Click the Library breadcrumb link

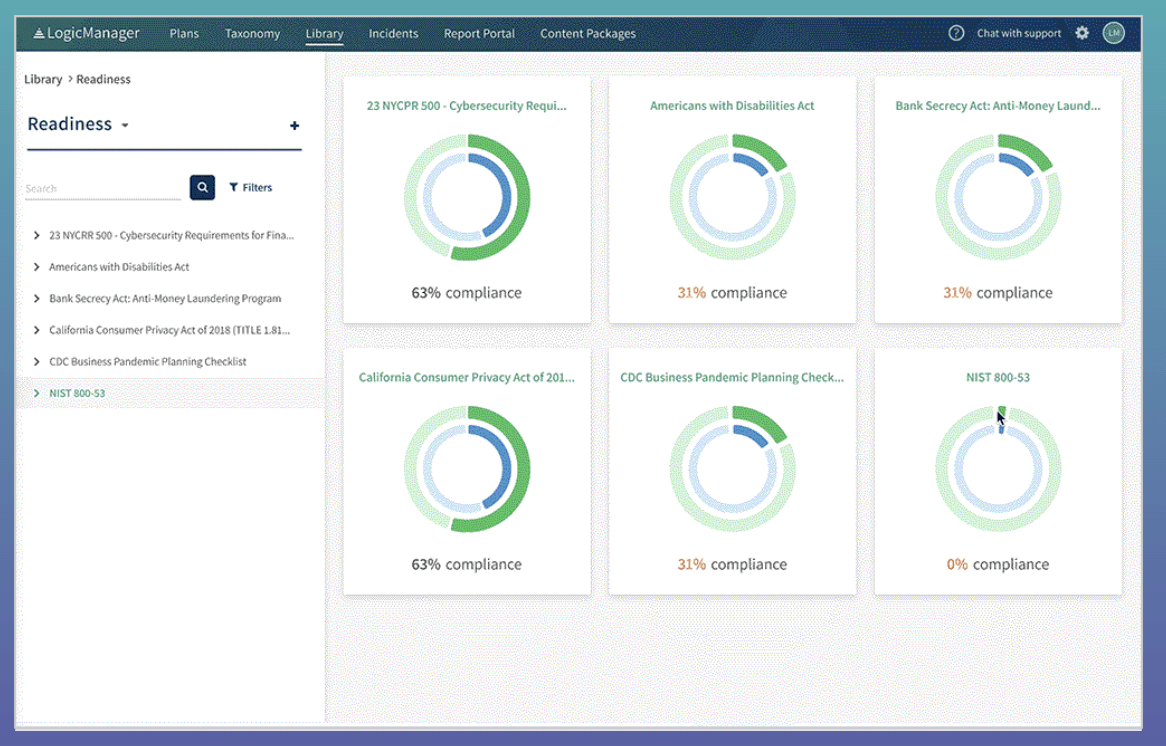(43, 79)
